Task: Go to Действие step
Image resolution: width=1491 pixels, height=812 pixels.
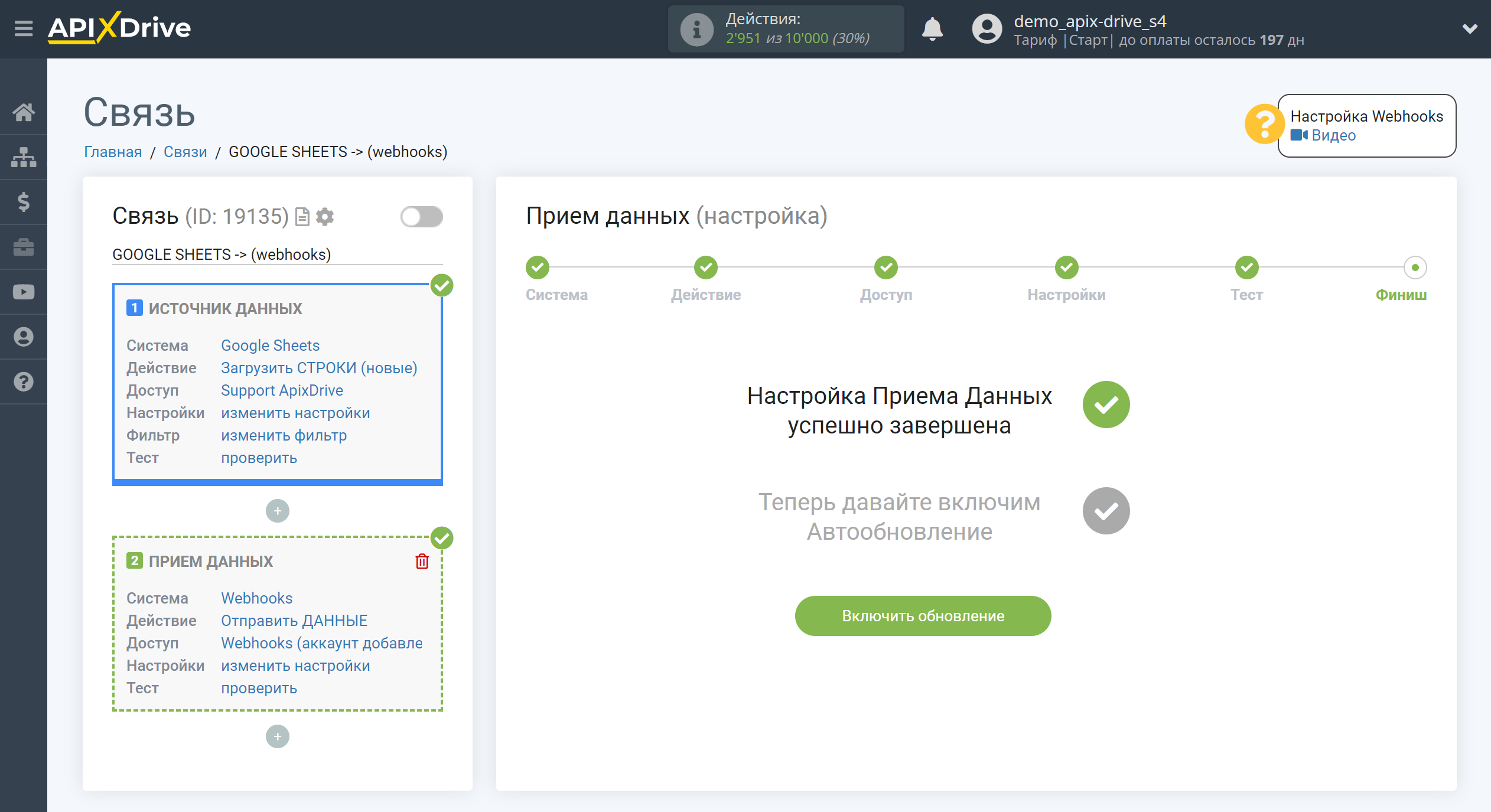Action: [706, 268]
